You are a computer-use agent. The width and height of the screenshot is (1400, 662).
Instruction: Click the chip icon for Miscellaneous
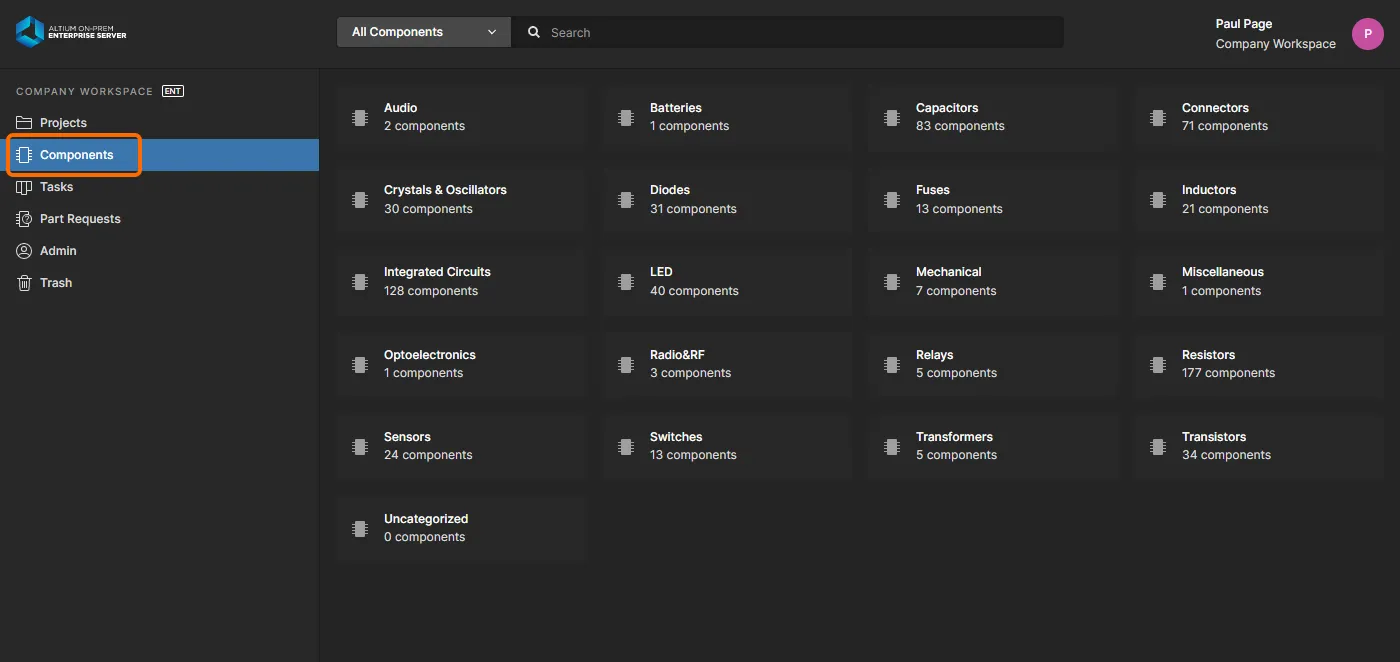click(1158, 282)
